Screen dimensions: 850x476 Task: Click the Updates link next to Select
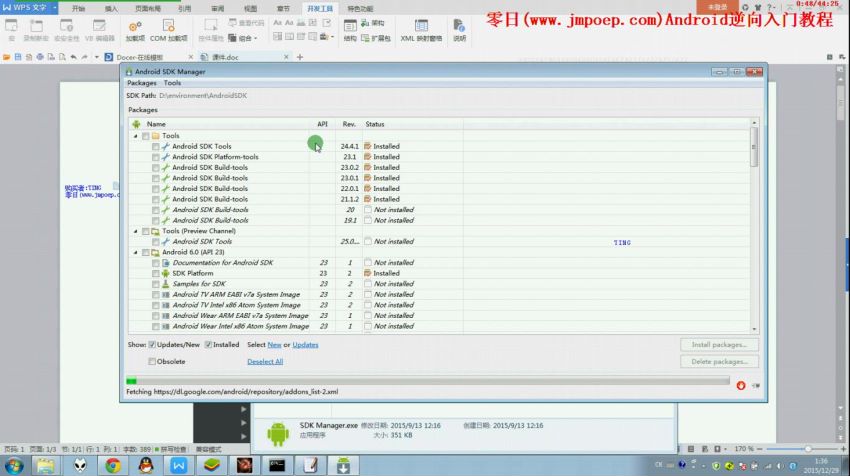point(305,344)
